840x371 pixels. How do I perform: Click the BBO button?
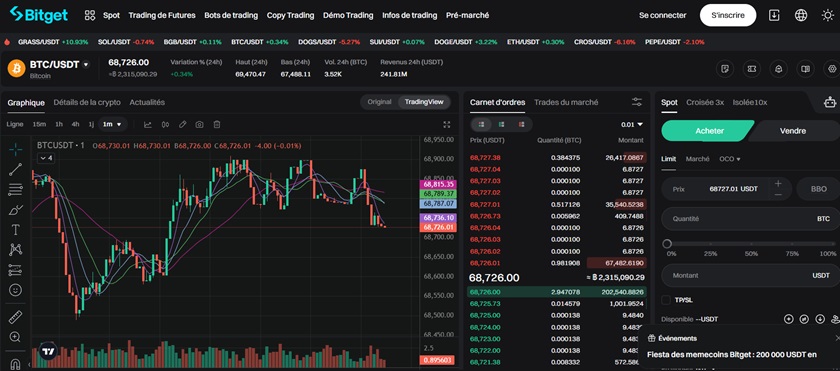click(818, 189)
